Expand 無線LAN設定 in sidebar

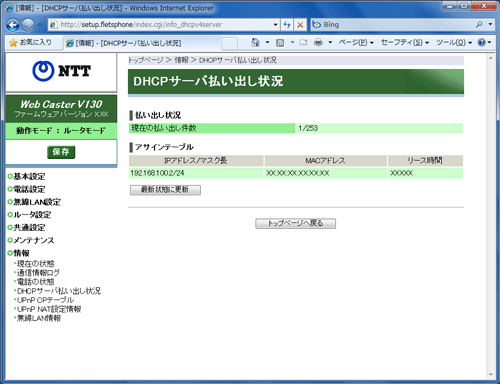tap(34, 202)
